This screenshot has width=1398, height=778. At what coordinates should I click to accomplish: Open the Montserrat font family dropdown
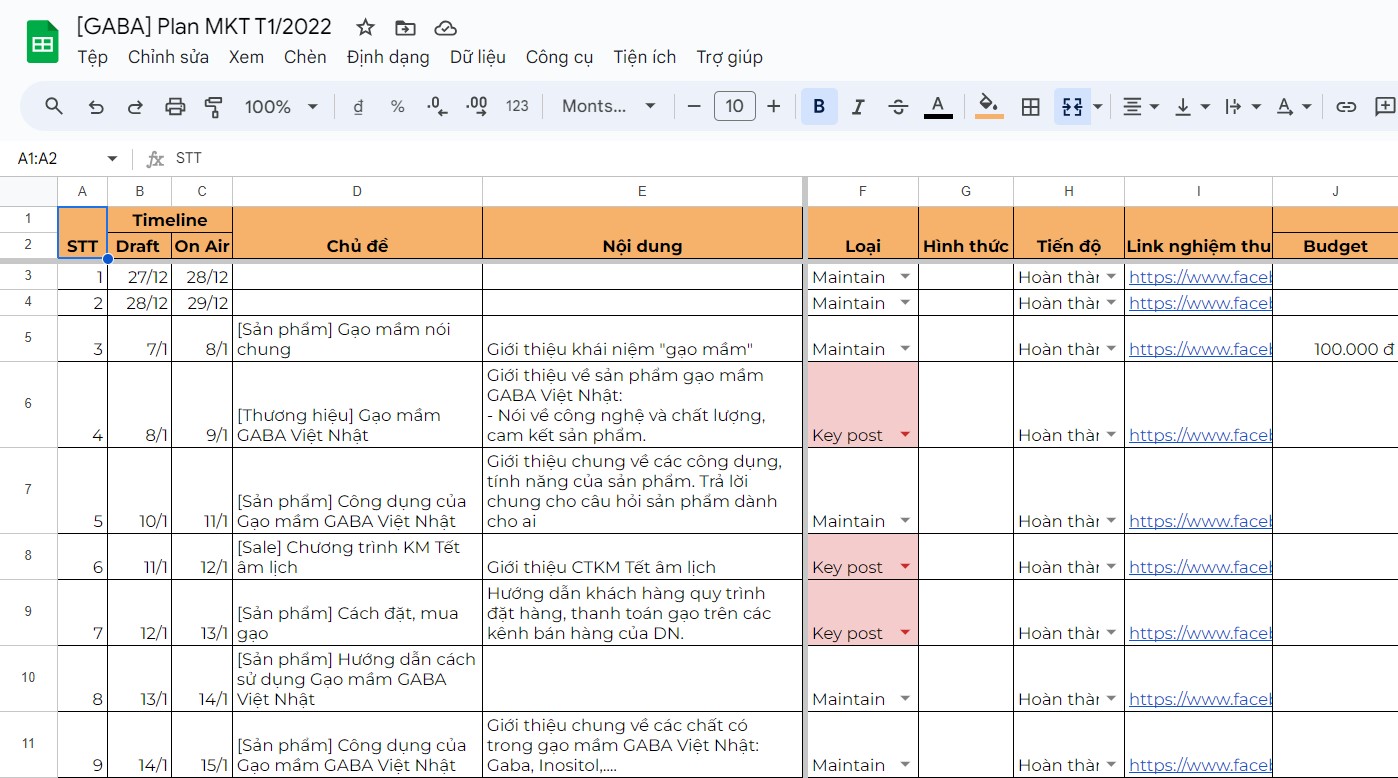coord(608,106)
